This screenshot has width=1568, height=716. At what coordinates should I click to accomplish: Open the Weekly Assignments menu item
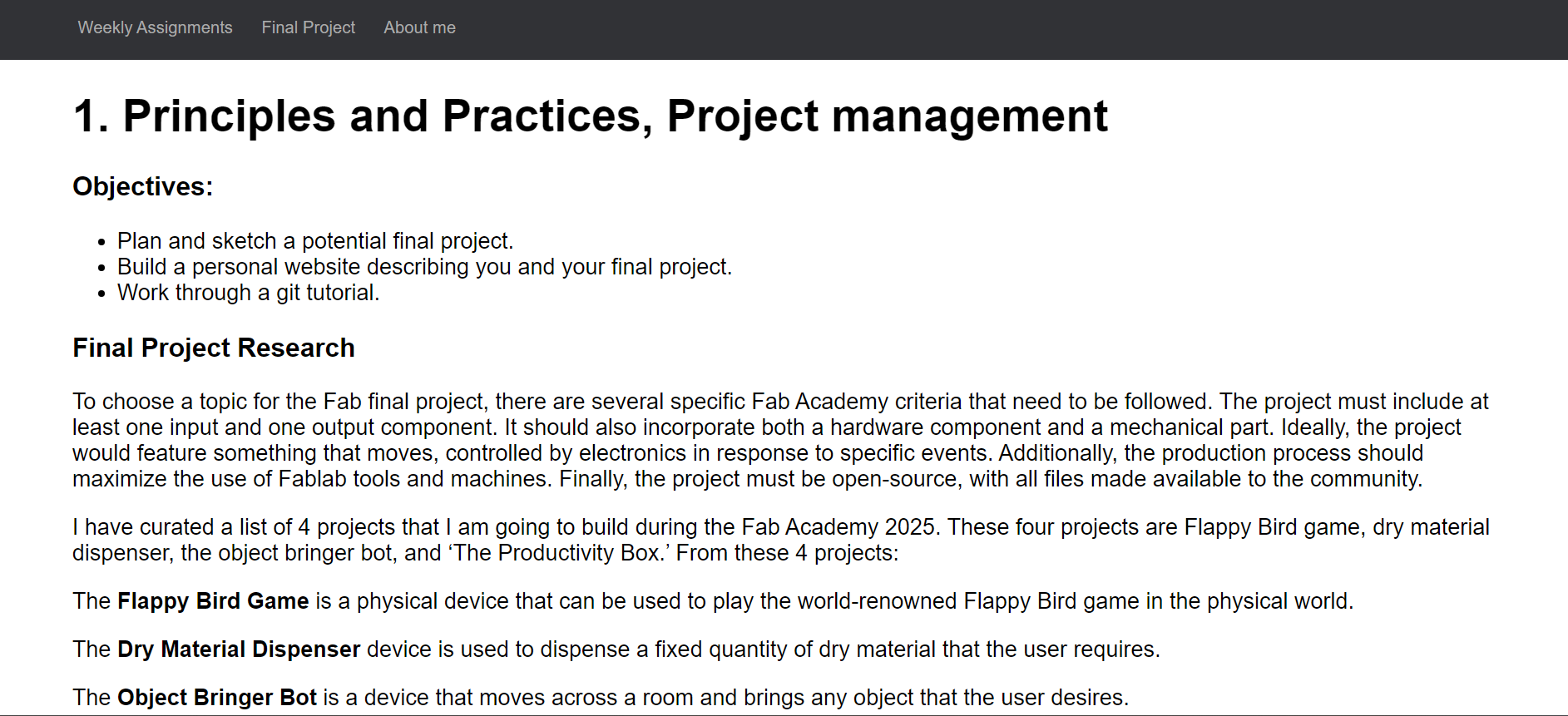[155, 27]
